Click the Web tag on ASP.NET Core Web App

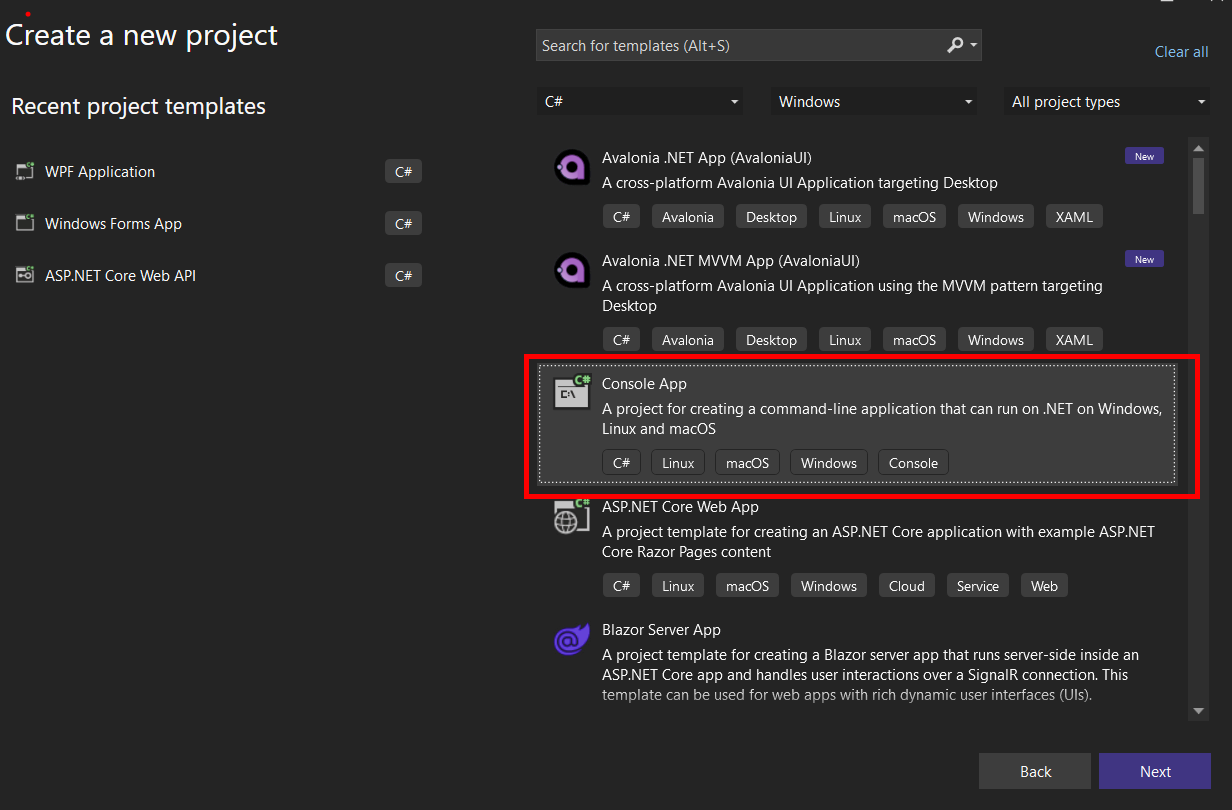pos(1044,585)
